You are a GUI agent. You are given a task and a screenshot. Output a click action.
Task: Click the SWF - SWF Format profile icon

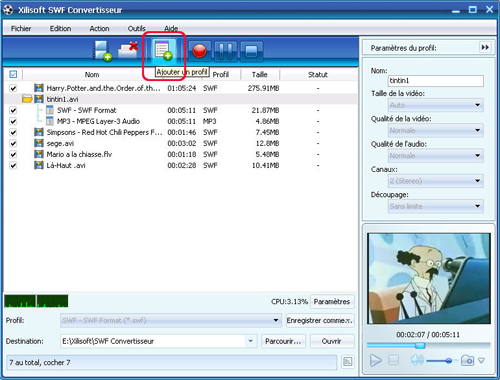tap(50, 110)
